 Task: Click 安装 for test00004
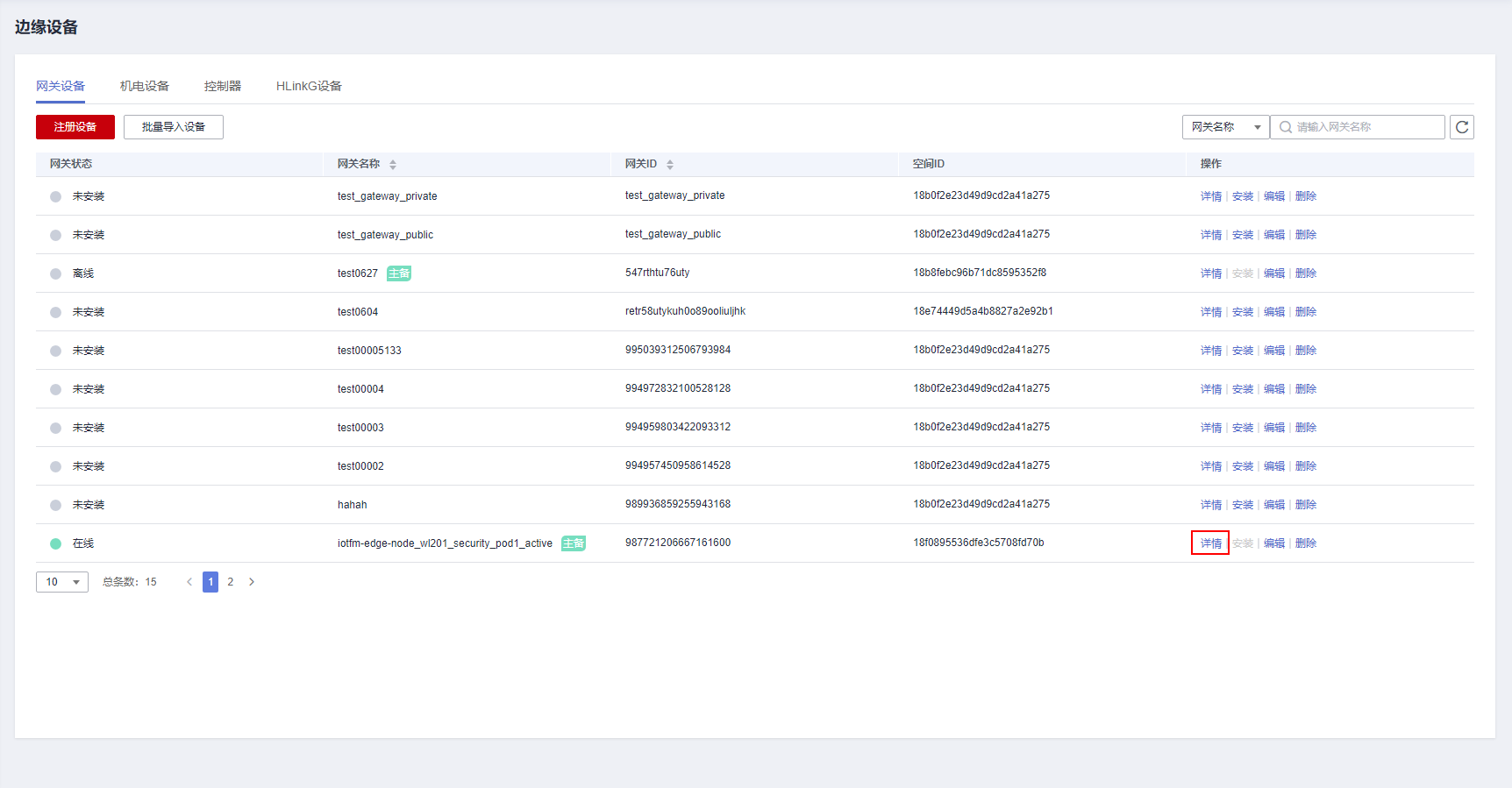1243,389
